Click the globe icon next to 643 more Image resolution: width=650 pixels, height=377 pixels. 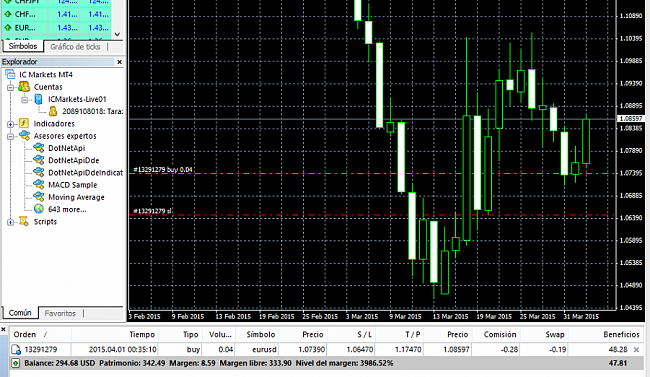tap(39, 209)
